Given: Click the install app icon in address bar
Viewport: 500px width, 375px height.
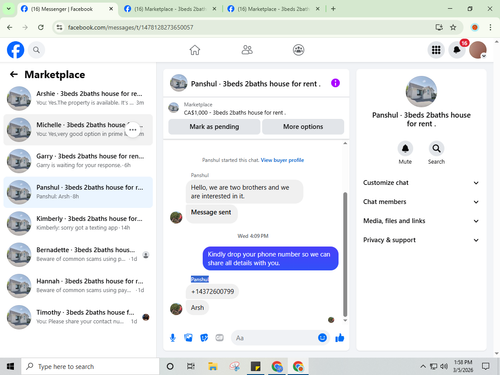Looking at the screenshot, I should click(x=439, y=27).
